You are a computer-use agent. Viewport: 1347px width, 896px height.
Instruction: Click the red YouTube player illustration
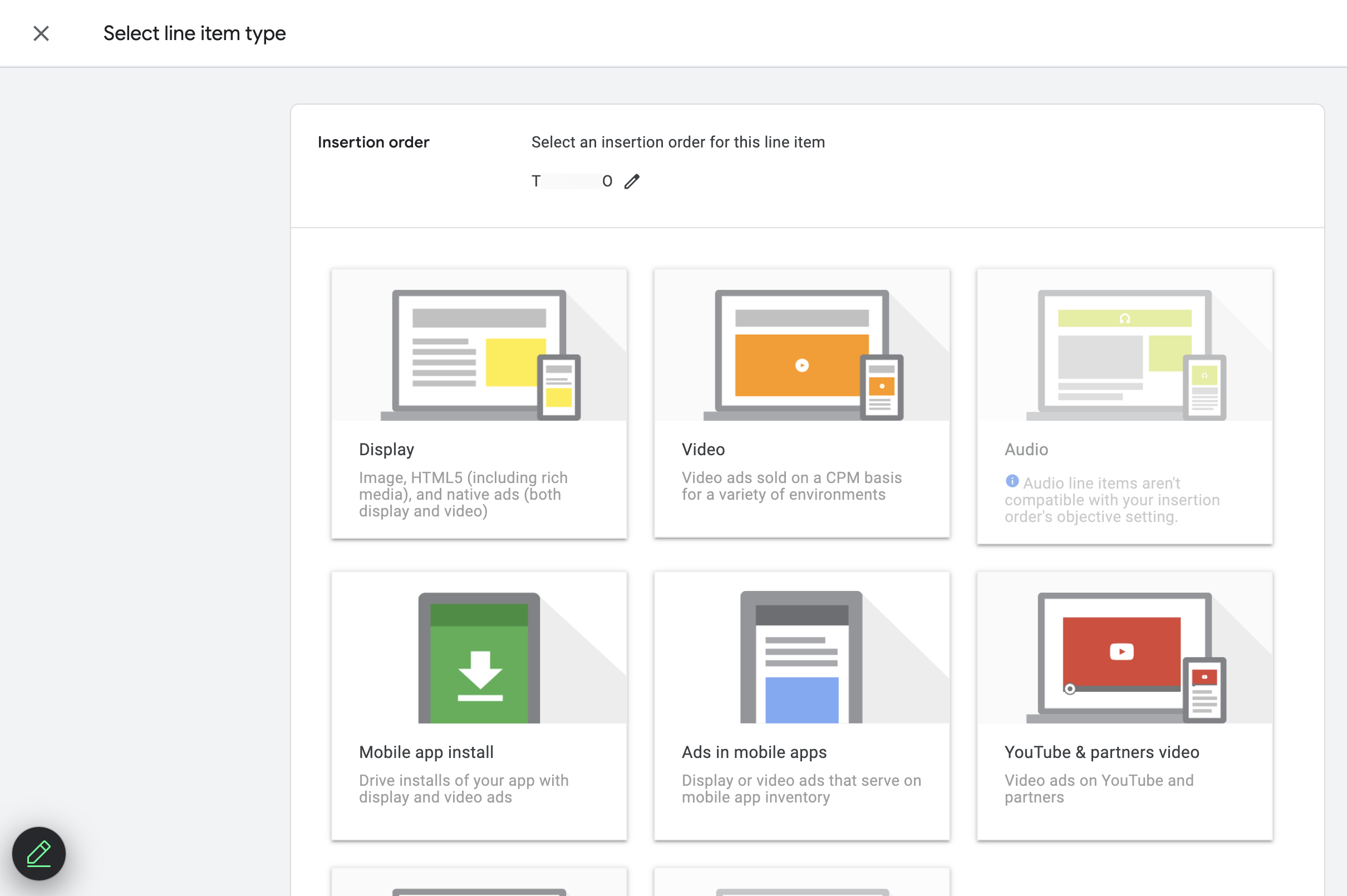click(x=1121, y=653)
